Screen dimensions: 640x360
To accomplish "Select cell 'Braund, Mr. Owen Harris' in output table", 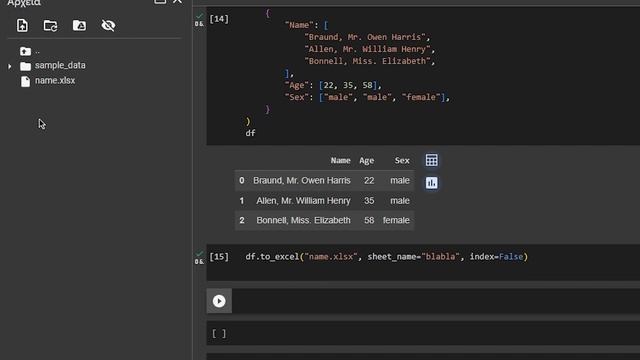I will (x=302, y=180).
